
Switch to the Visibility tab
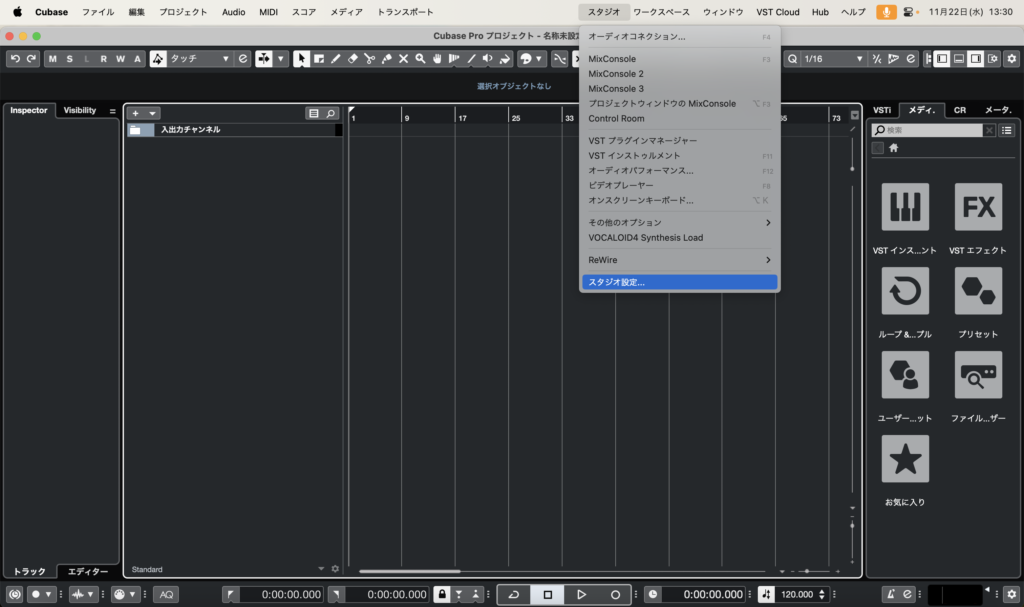click(80, 110)
